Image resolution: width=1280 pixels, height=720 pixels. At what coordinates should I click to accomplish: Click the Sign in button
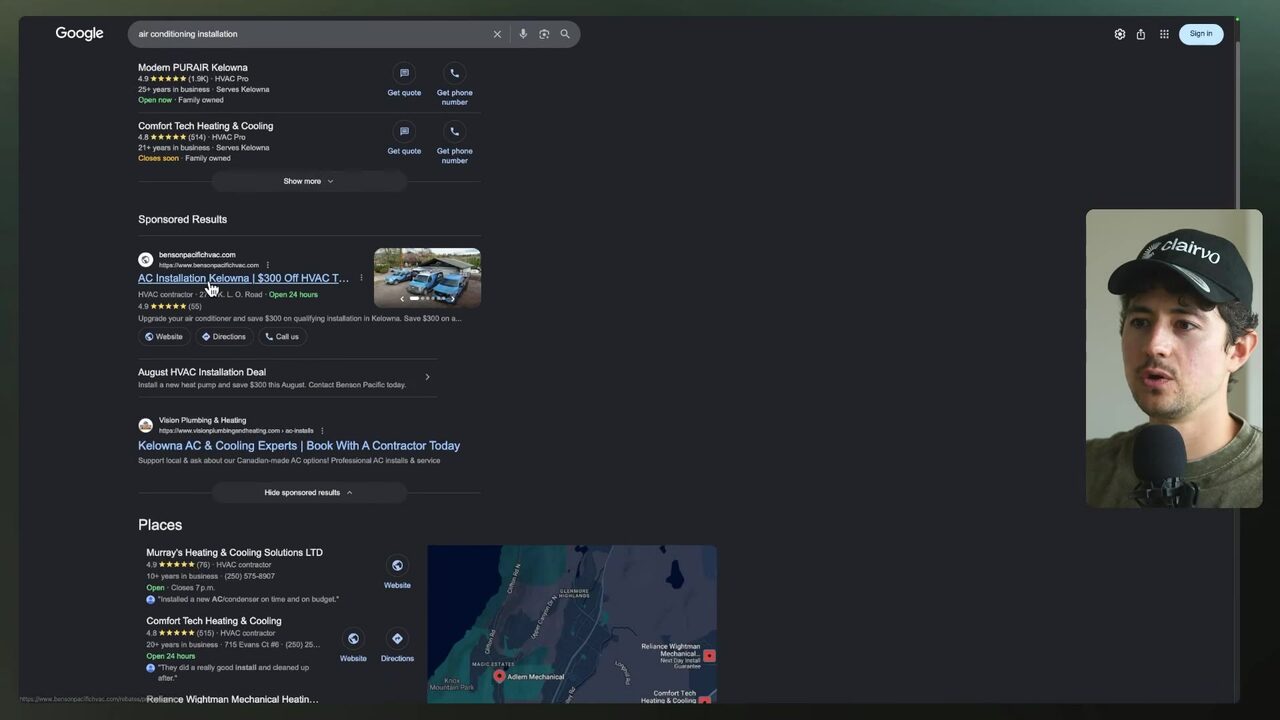[1201, 34]
